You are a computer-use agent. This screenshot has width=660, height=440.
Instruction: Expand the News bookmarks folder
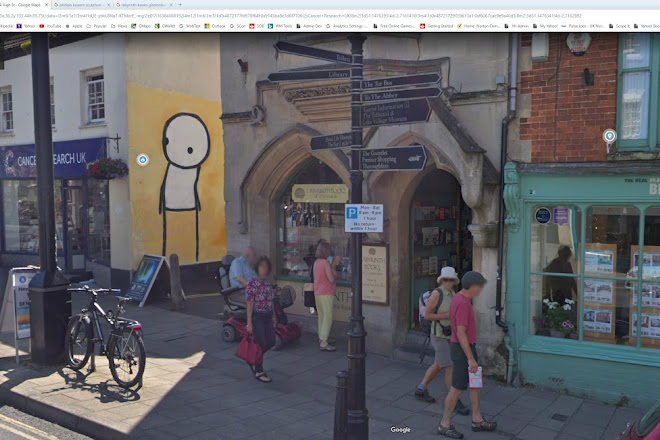coord(119,26)
